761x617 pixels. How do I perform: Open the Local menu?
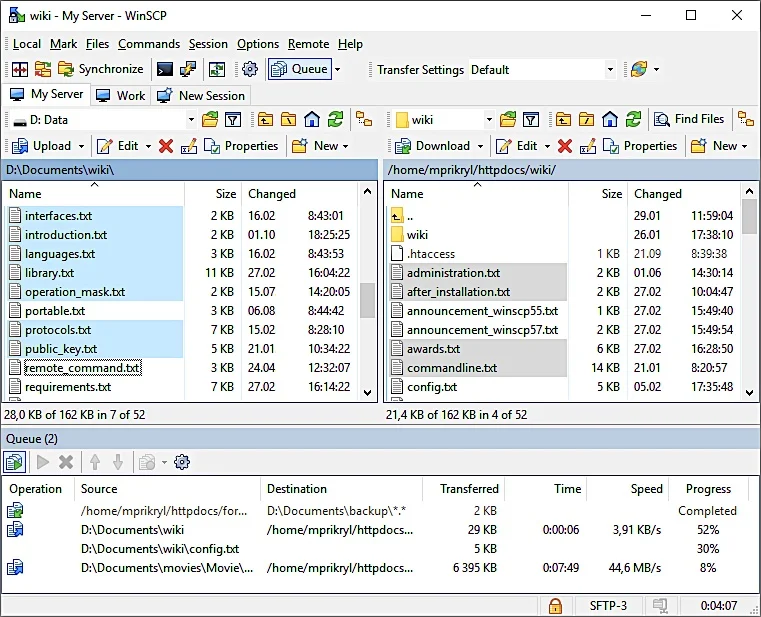[x=27, y=44]
